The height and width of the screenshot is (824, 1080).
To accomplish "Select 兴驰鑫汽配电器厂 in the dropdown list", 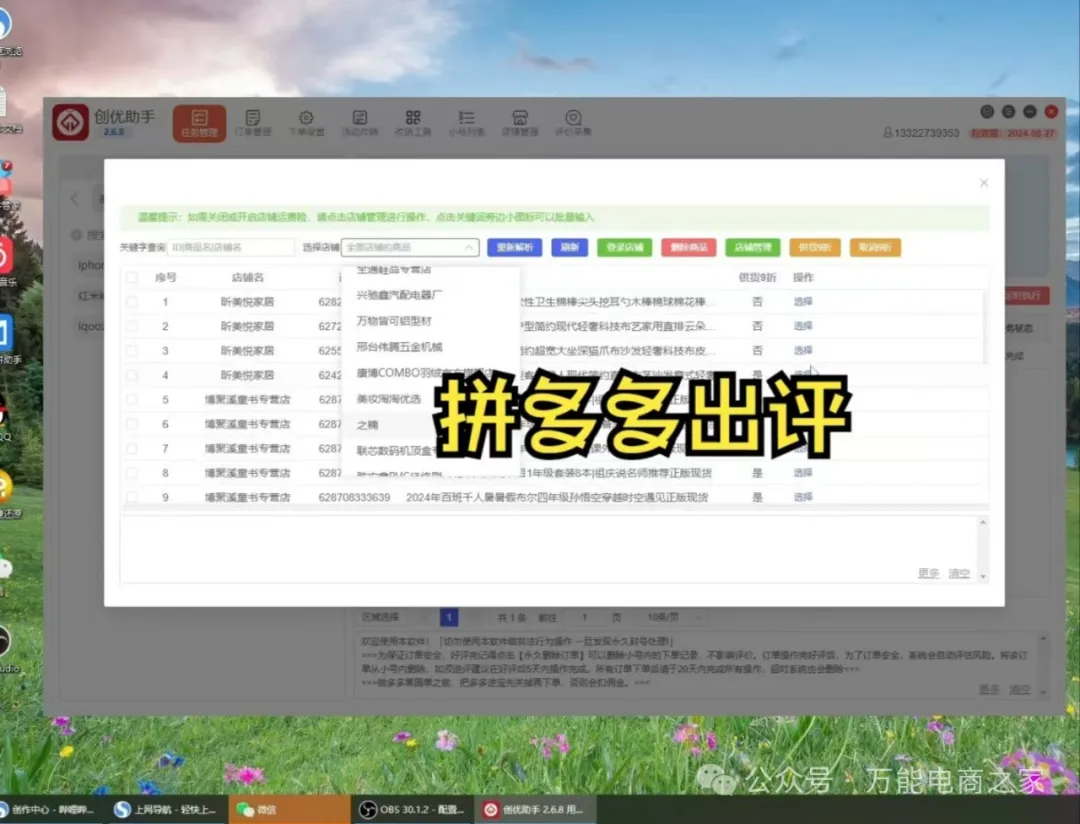I will tap(399, 295).
